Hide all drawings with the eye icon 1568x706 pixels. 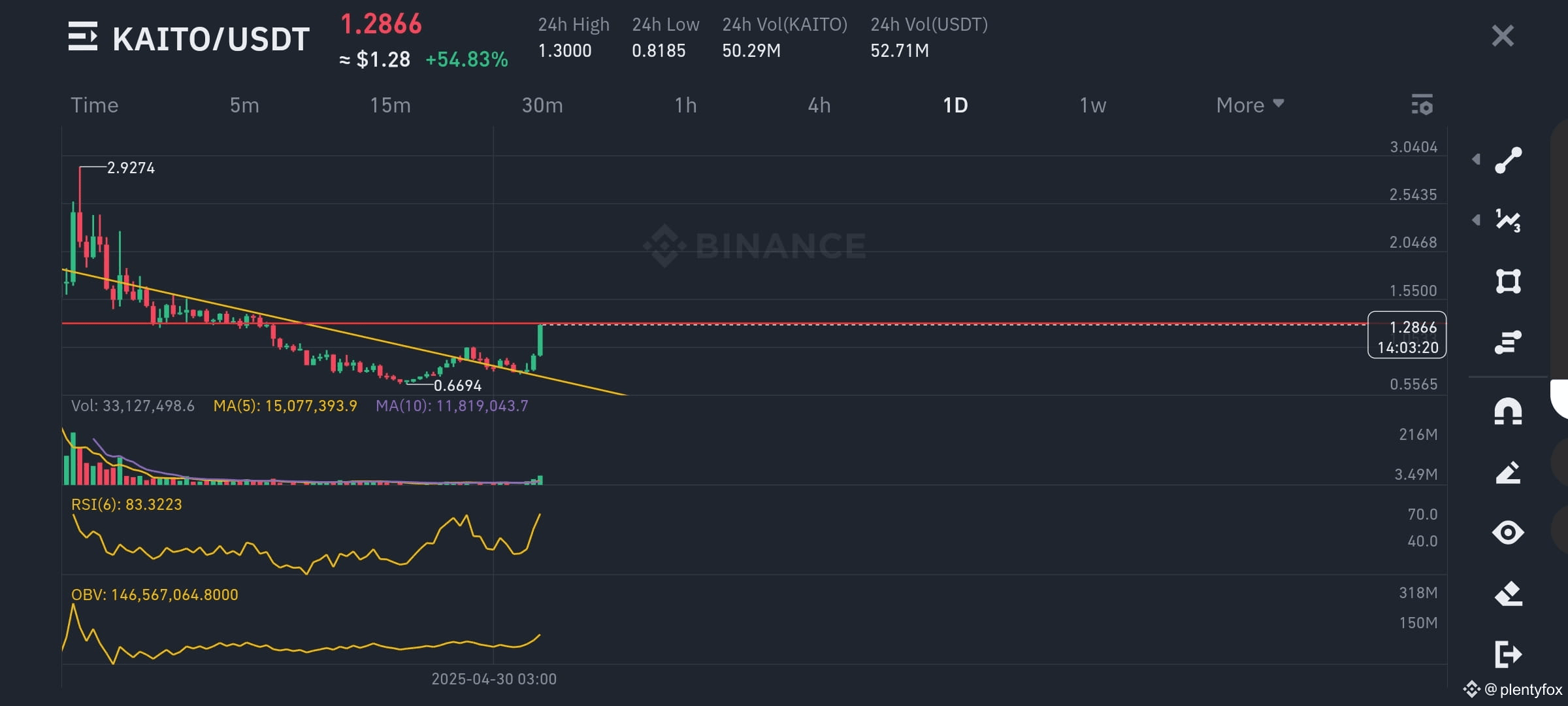point(1508,533)
